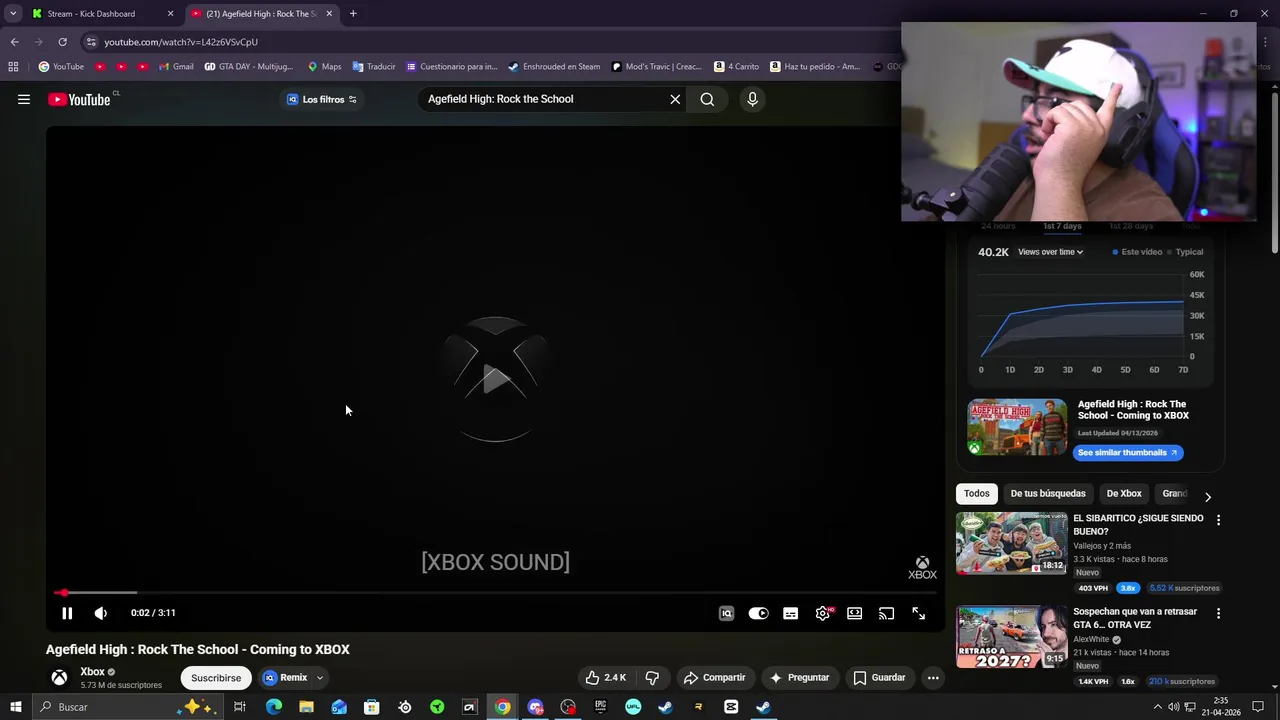Go to the YouTube home logo
Image resolution: width=1280 pixels, height=720 pixels.
79,99
